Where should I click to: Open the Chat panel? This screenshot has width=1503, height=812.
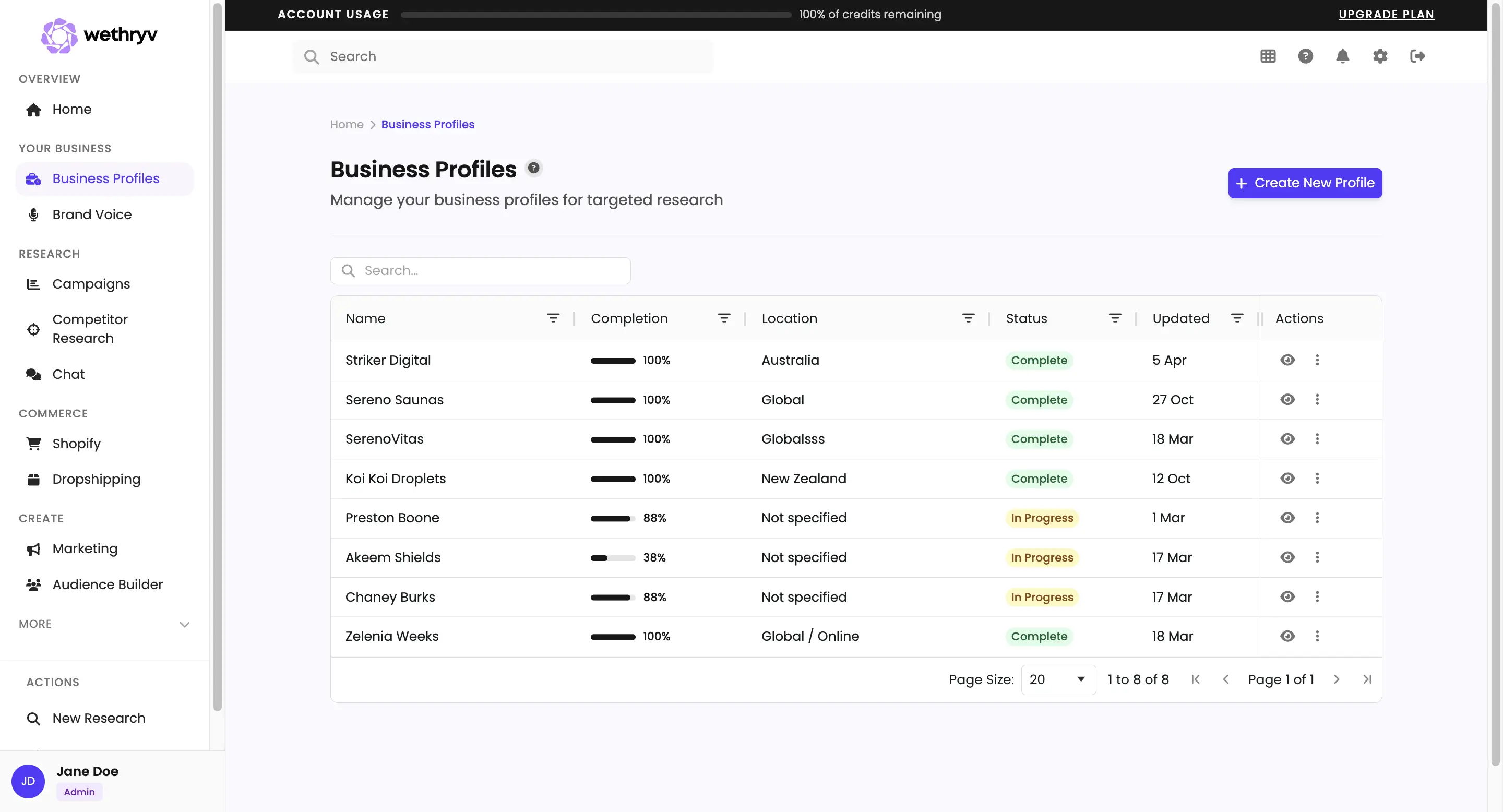68,374
